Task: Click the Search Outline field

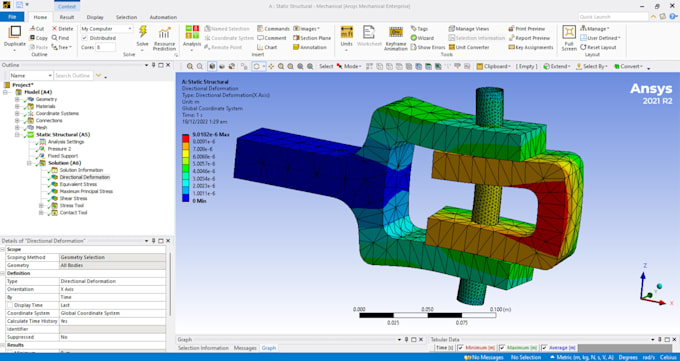Action: [73, 75]
